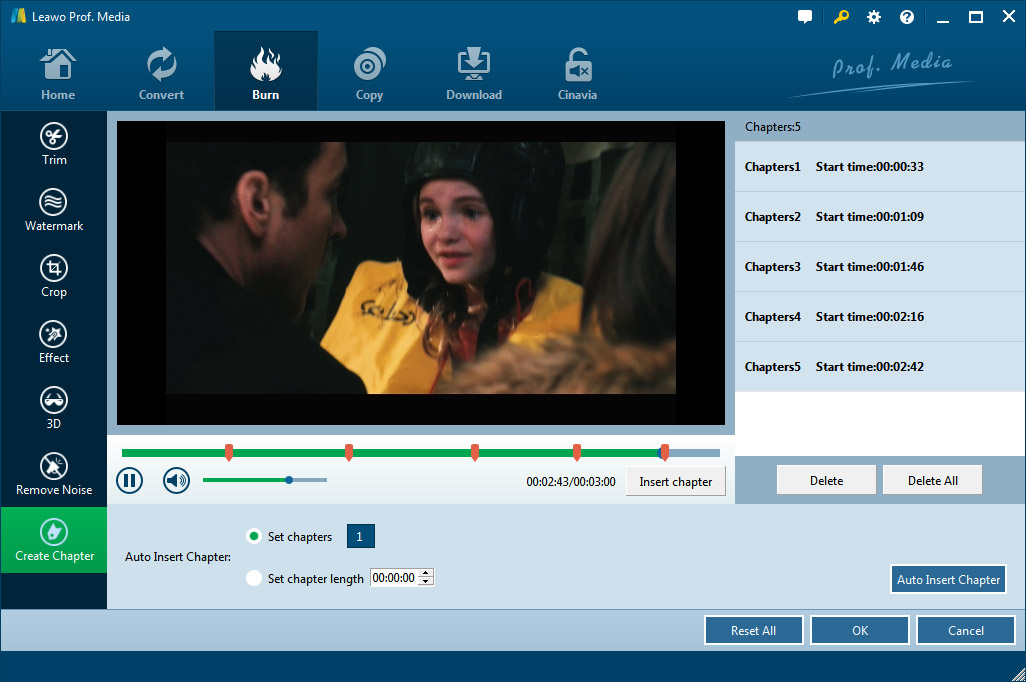Open the Crop tool
This screenshot has width=1026, height=682.
(54, 276)
